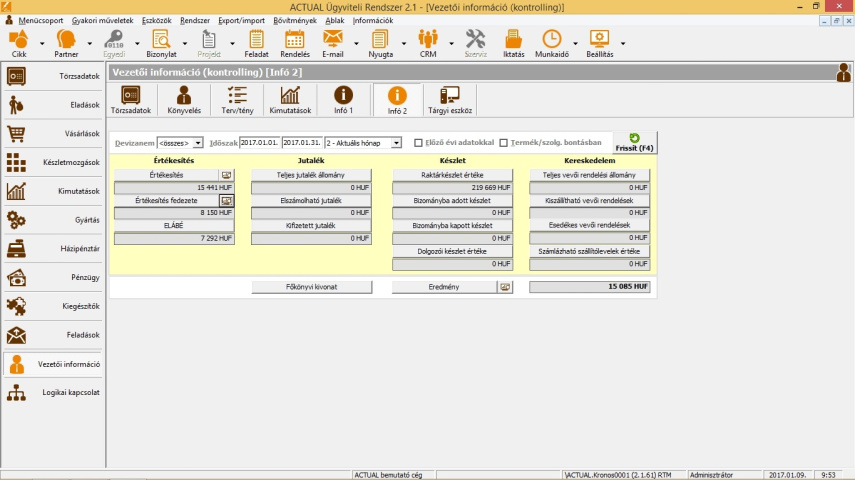This screenshot has height=480, width=855.
Task: Click the Időszak start date field
Action: click(x=259, y=143)
